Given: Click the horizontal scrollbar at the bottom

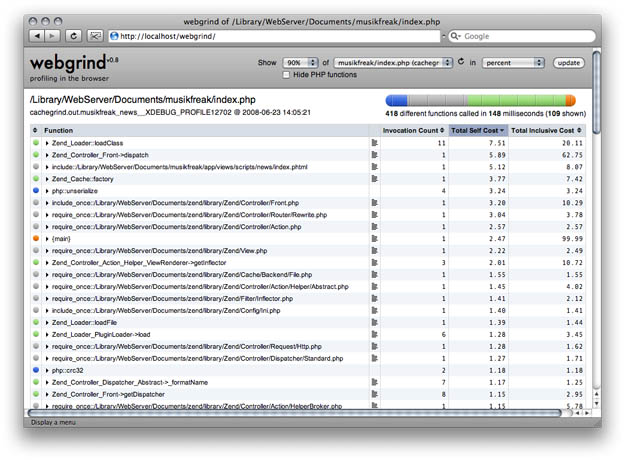Looking at the screenshot, I should [295, 413].
